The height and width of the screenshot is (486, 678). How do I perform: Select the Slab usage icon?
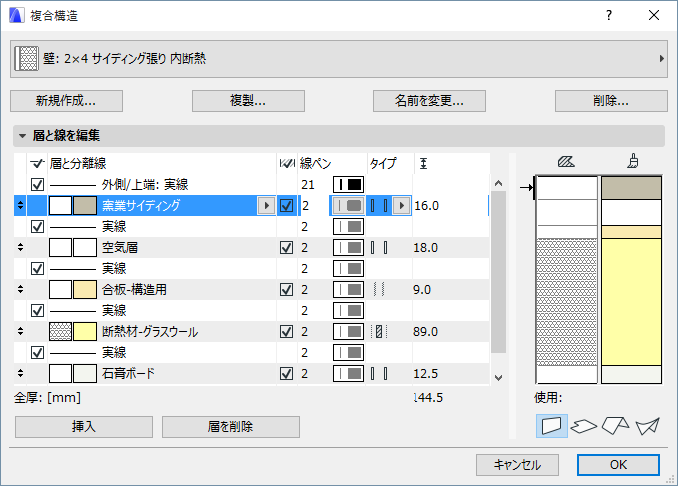pos(583,426)
